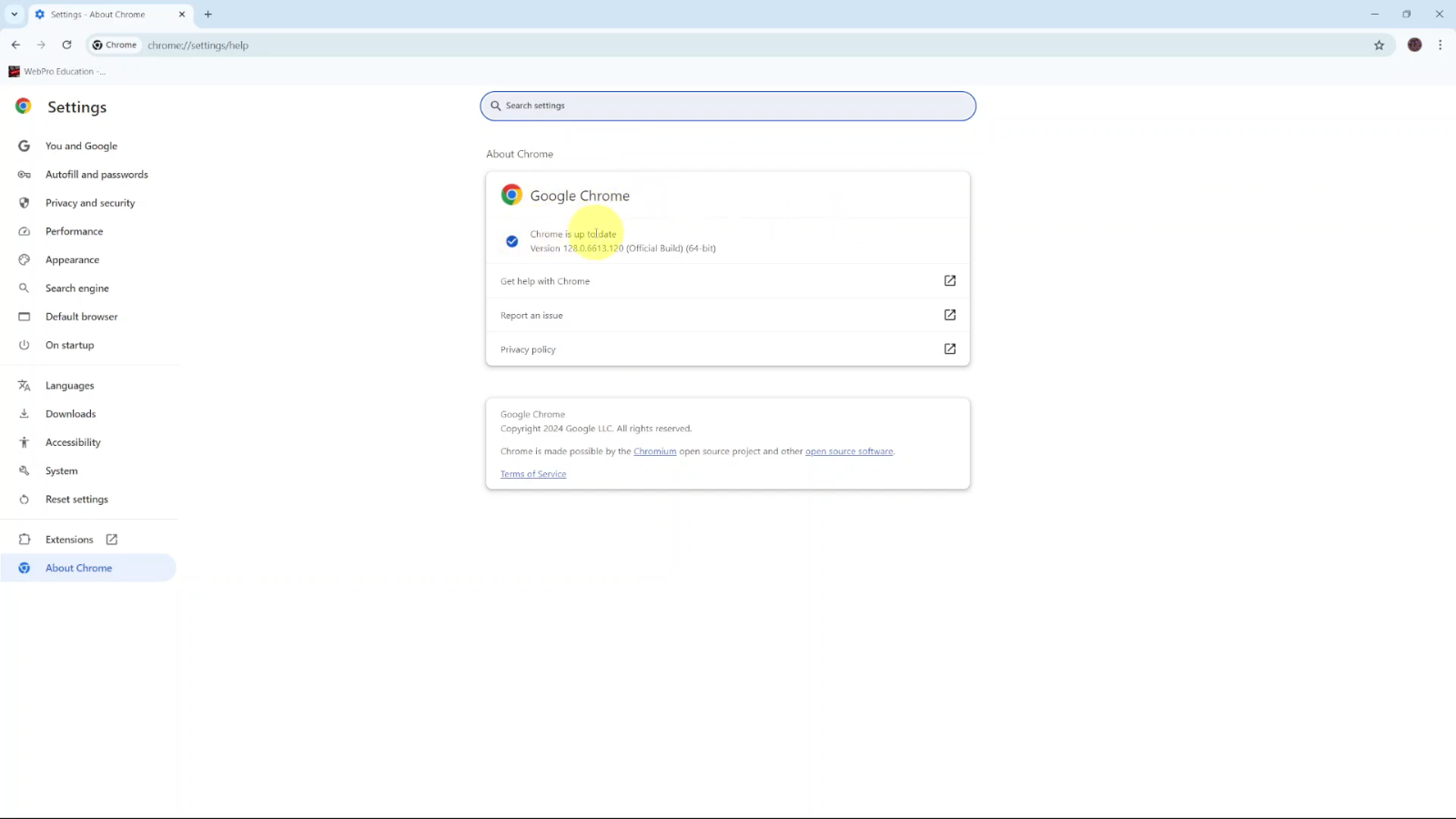Click the restore icon beside Reset settings
Image resolution: width=1456 pixels, height=819 pixels.
[25, 500]
